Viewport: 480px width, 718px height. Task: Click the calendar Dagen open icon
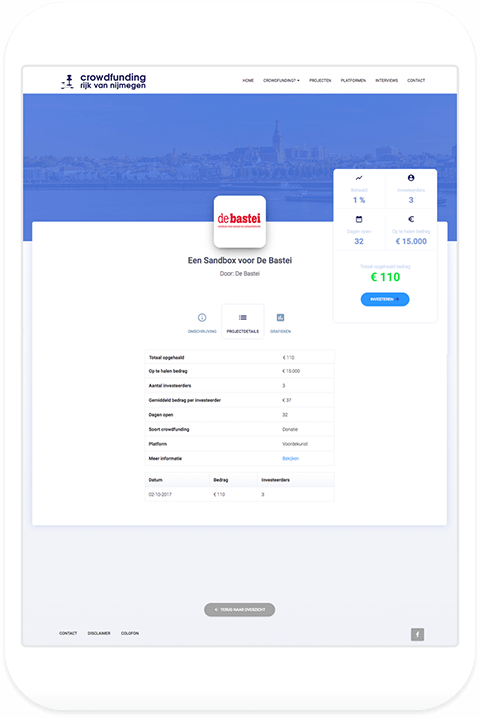point(359,219)
